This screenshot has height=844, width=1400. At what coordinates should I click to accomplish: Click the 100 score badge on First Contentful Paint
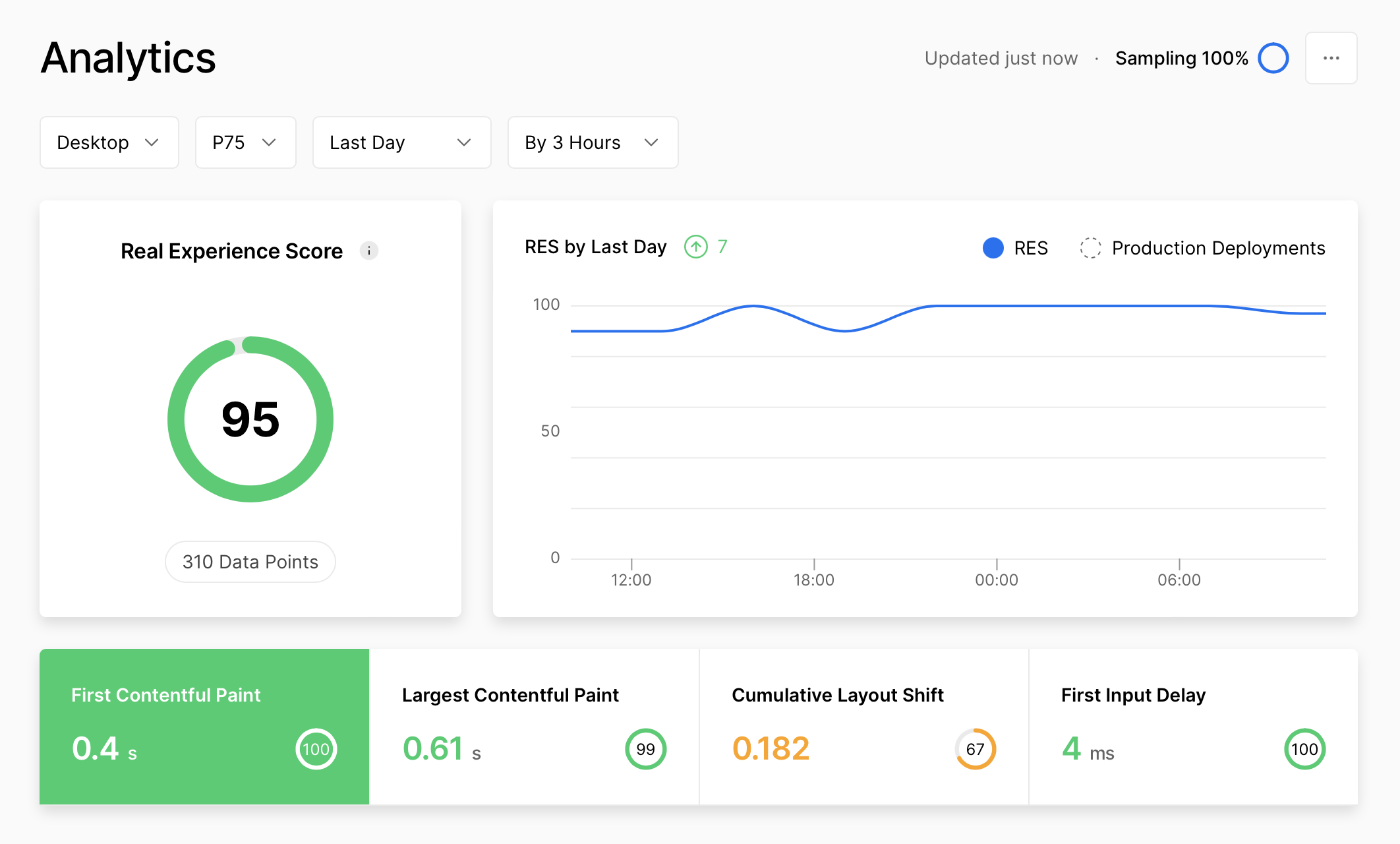pyautogui.click(x=316, y=748)
